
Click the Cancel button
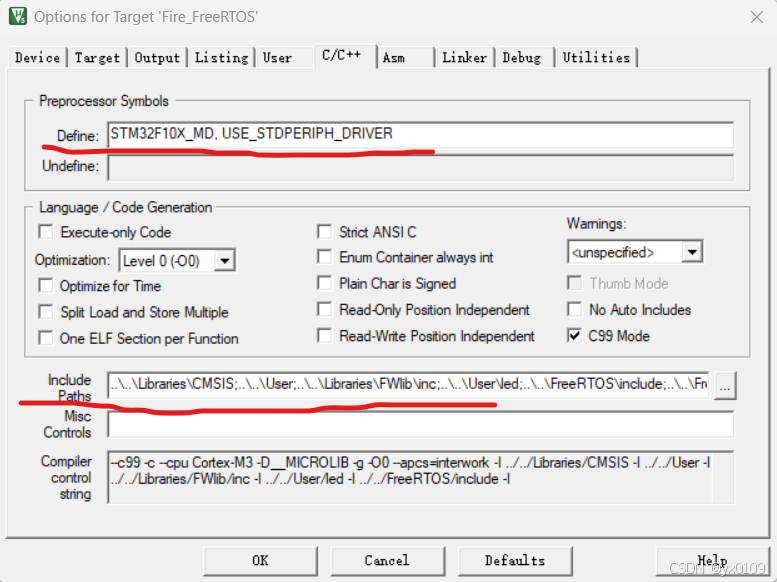[x=387, y=561]
